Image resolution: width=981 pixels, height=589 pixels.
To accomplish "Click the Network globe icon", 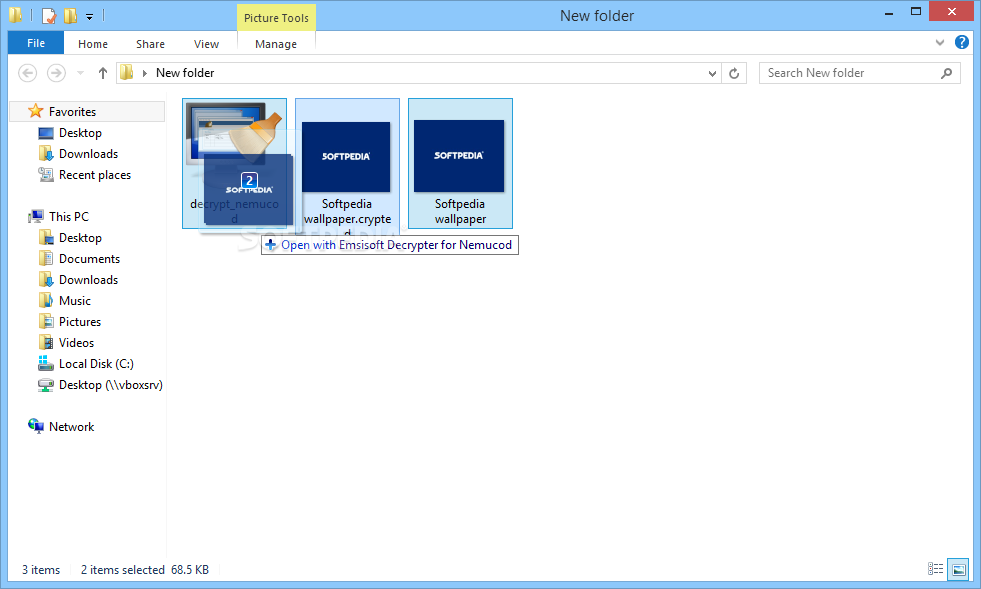I will (36, 426).
